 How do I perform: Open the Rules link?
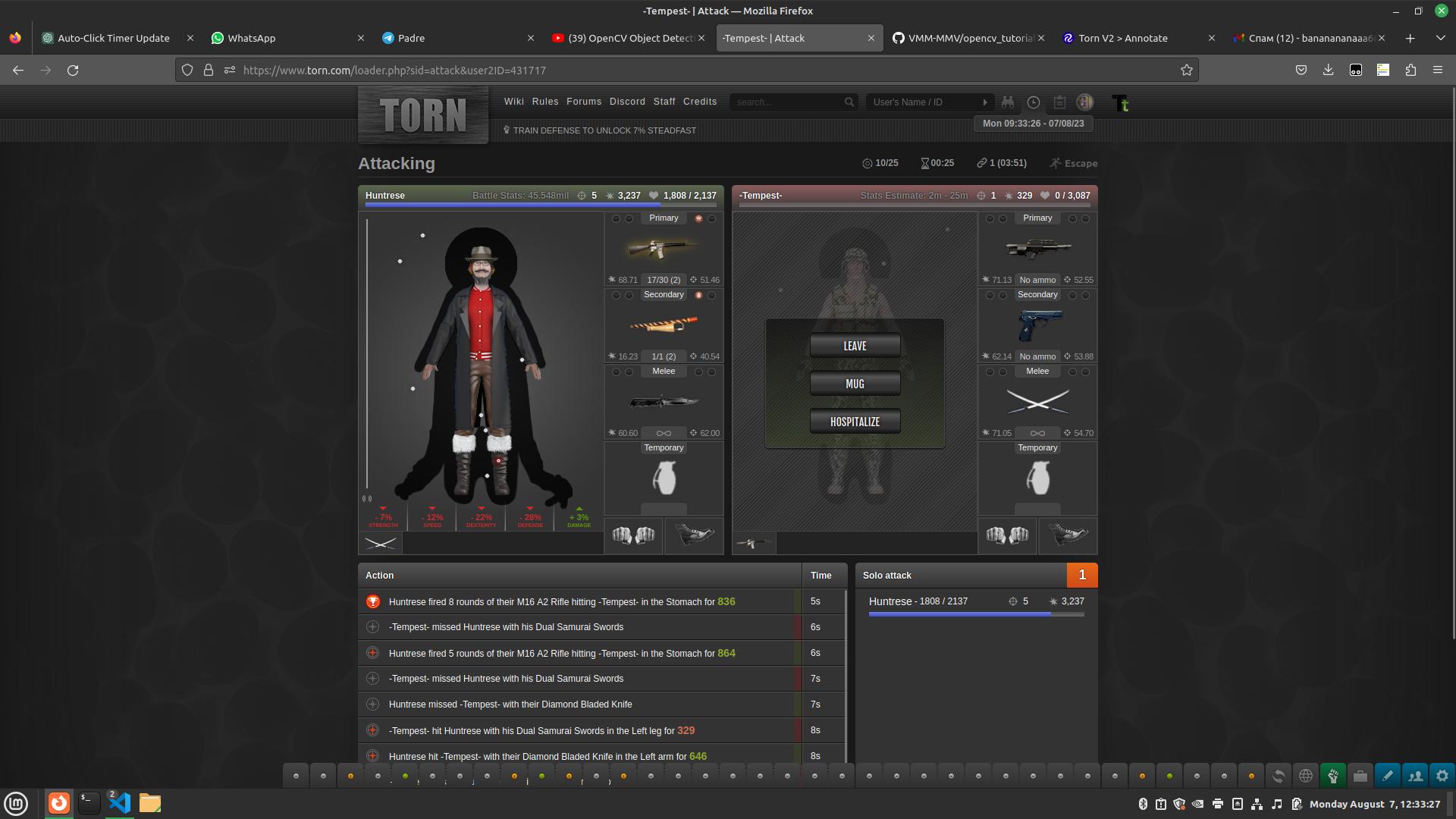click(x=544, y=102)
